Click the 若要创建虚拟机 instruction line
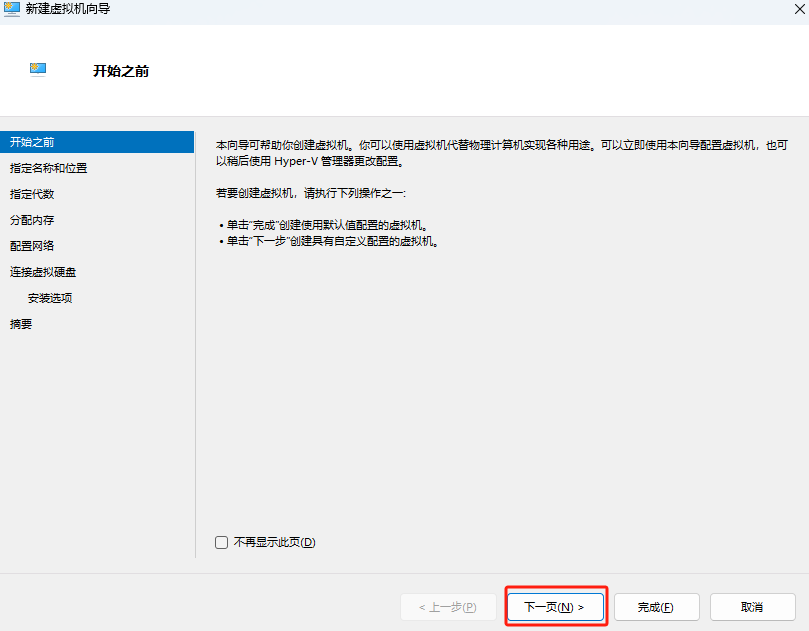This screenshot has height=631, width=809. coord(311,193)
